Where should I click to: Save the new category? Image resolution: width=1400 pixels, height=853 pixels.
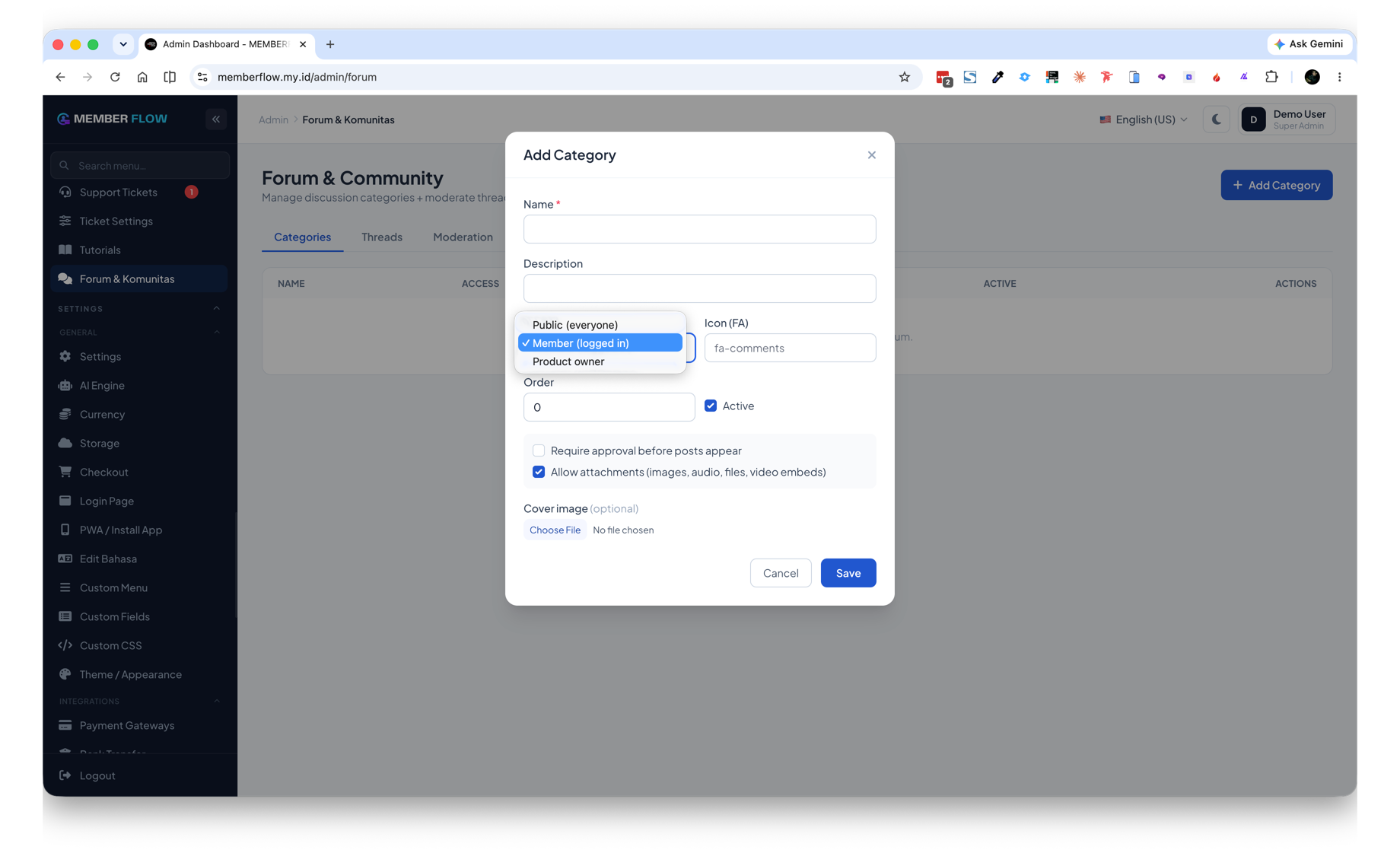848,574
